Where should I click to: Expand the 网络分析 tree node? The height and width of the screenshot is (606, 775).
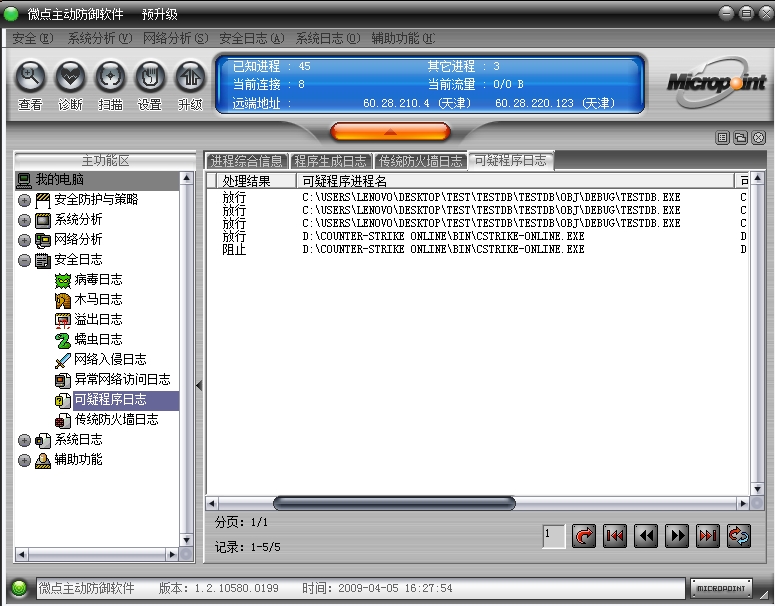tap(24, 240)
